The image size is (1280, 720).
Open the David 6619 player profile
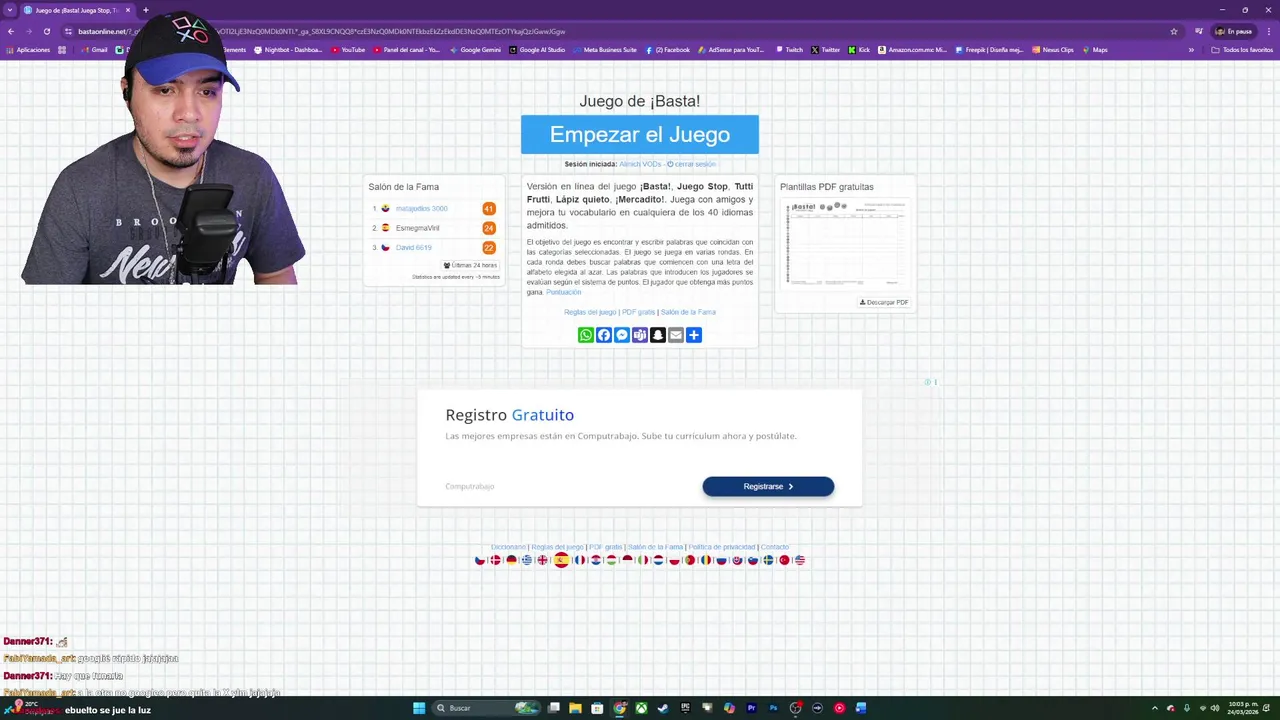coord(413,247)
